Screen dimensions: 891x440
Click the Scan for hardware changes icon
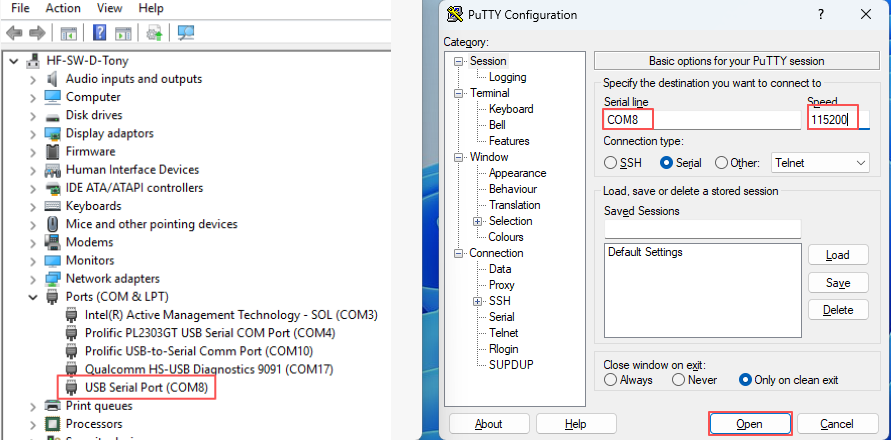[x=185, y=33]
